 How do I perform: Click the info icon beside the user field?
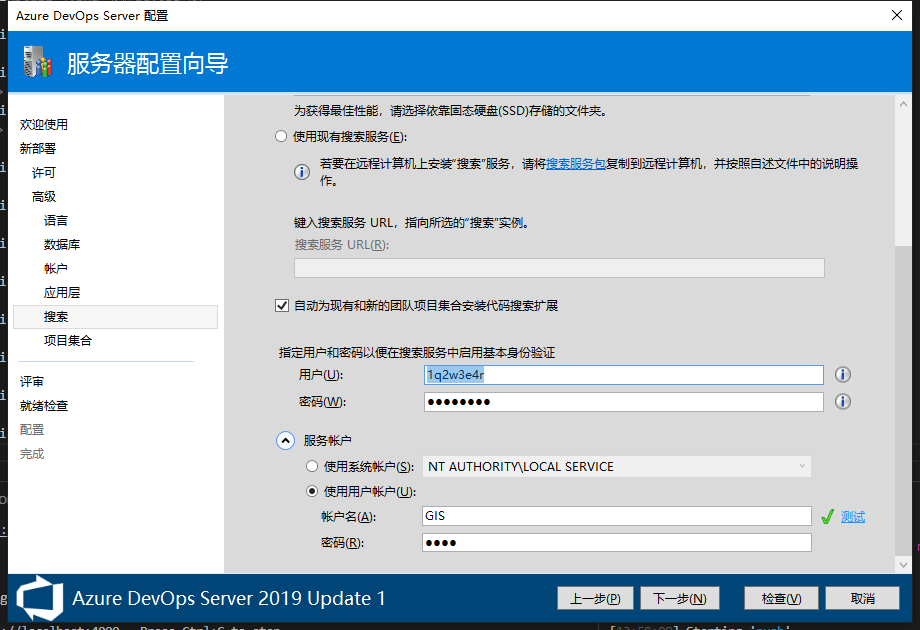[842, 375]
